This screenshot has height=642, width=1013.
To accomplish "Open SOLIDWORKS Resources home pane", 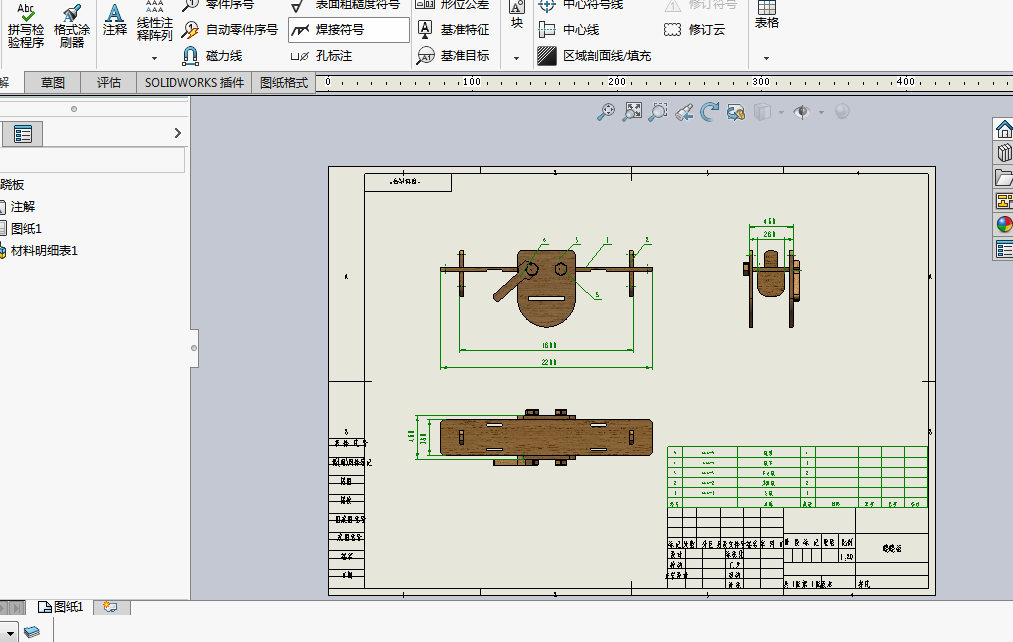I will click(x=1003, y=129).
